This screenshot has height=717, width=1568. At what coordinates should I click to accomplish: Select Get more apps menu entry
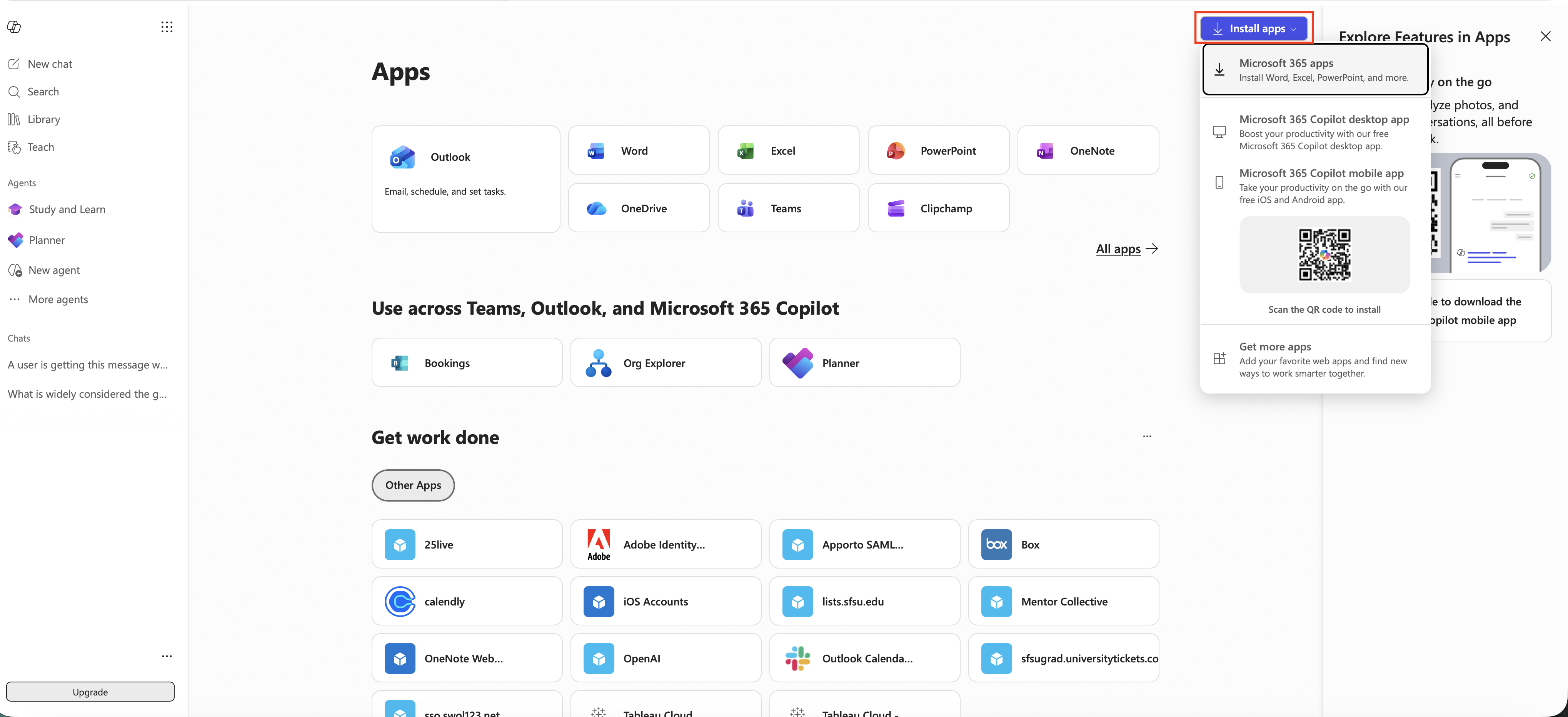pyautogui.click(x=1315, y=359)
